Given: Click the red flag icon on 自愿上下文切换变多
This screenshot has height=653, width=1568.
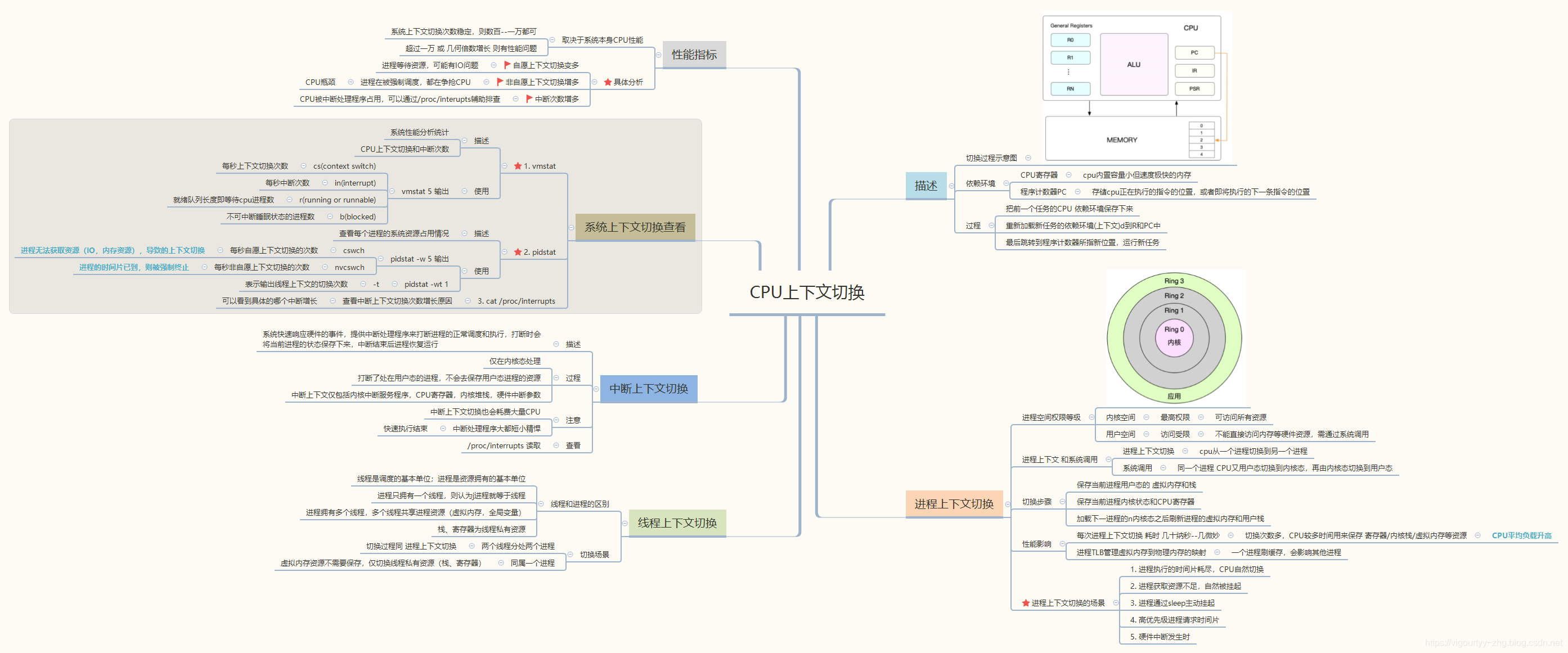Looking at the screenshot, I should 507,65.
